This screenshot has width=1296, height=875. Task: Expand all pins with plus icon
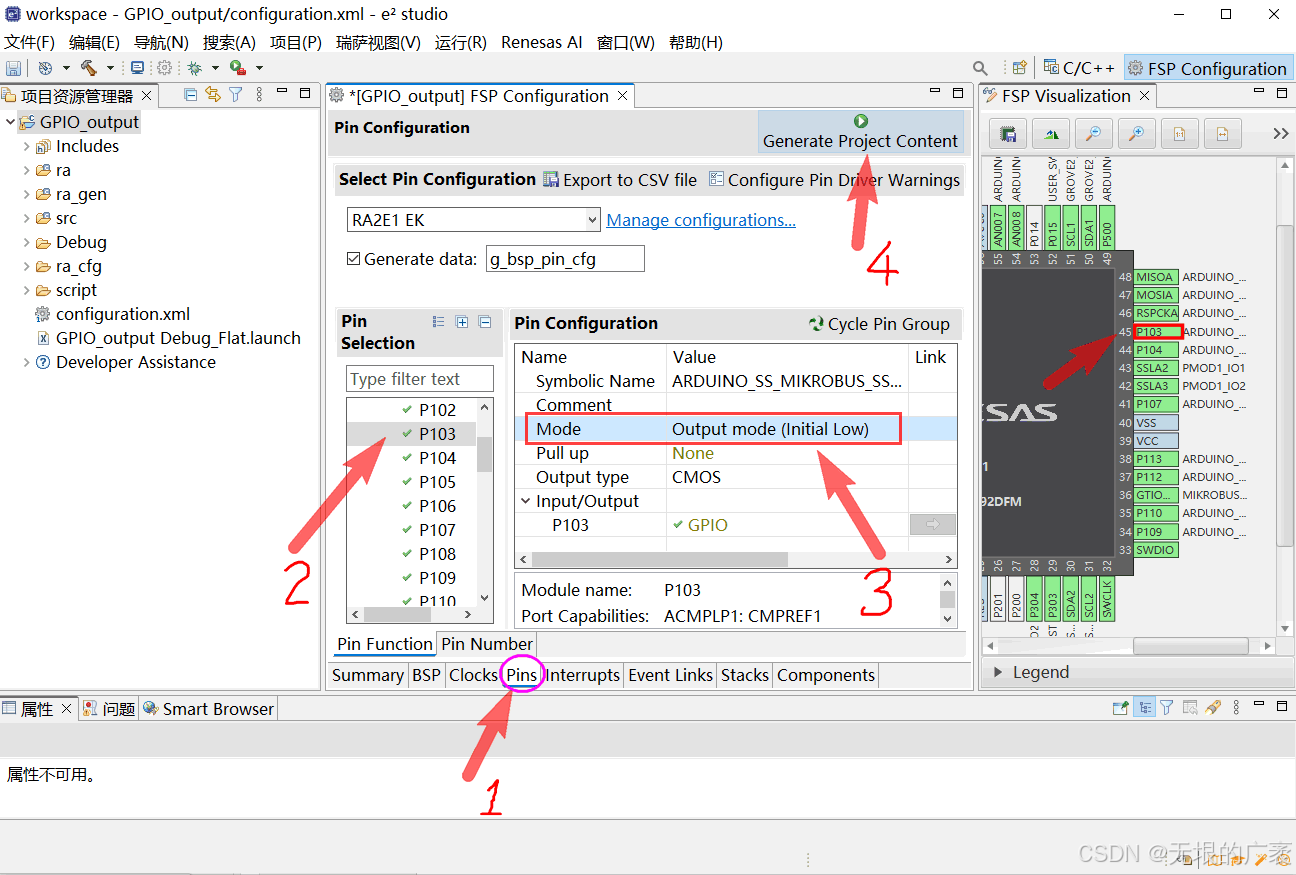pyautogui.click(x=462, y=322)
